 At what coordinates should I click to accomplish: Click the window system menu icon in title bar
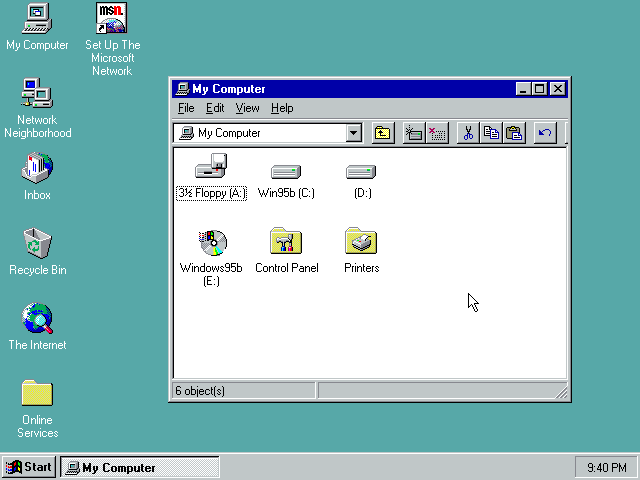[182, 89]
